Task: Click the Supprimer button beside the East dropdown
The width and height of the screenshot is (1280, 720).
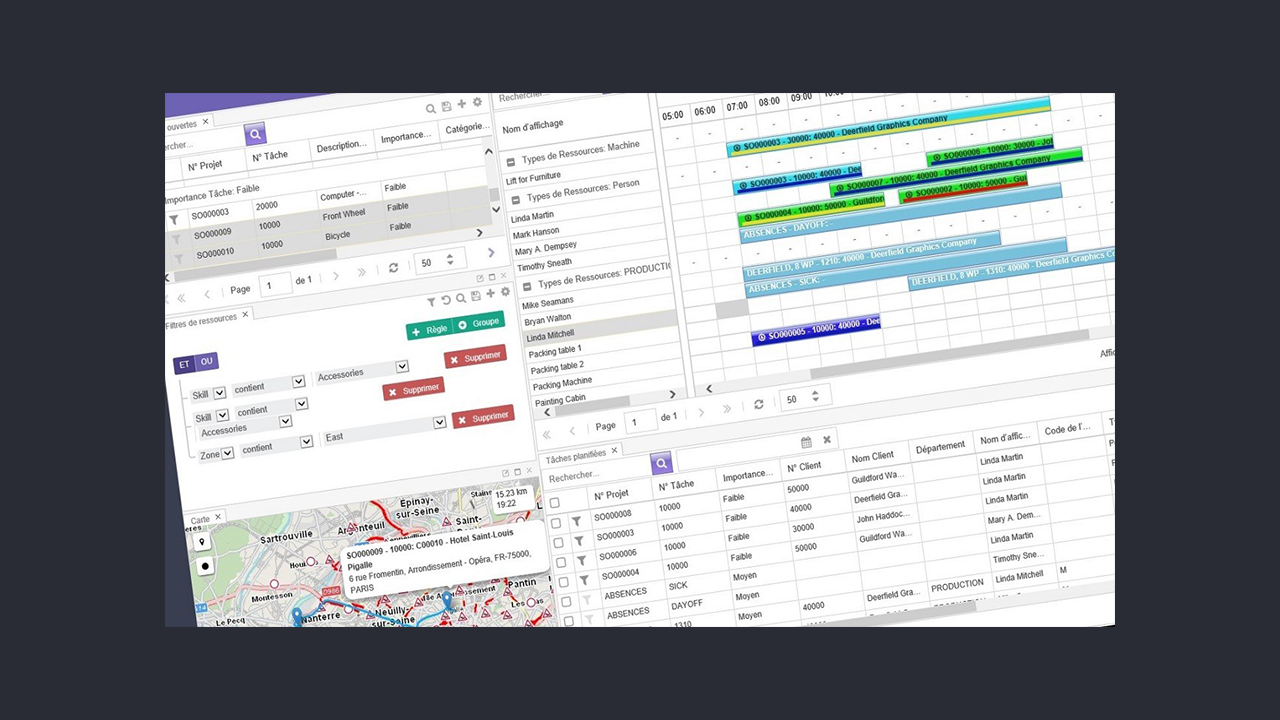Action: (x=483, y=417)
